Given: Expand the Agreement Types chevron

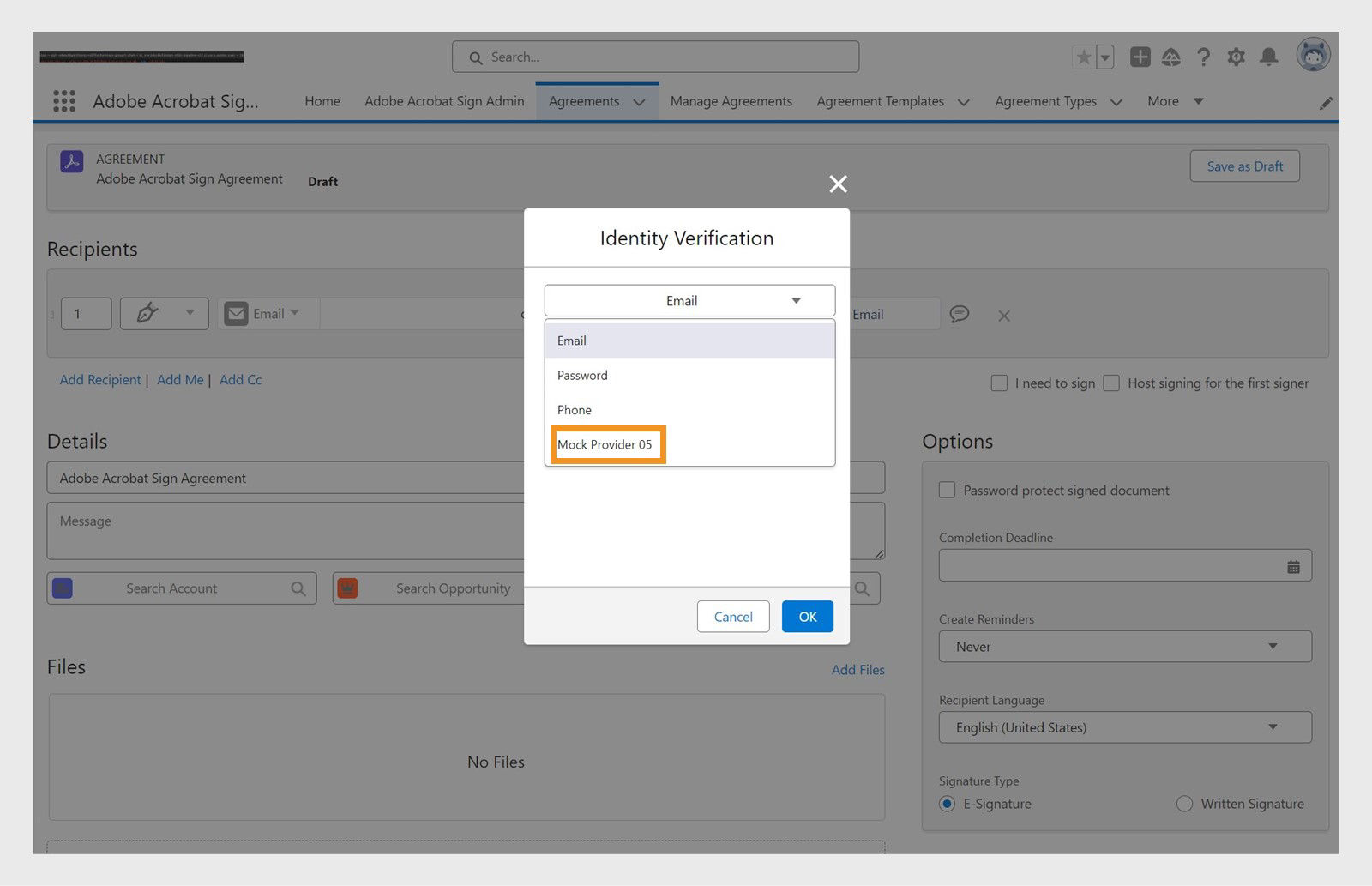Looking at the screenshot, I should (x=1116, y=102).
